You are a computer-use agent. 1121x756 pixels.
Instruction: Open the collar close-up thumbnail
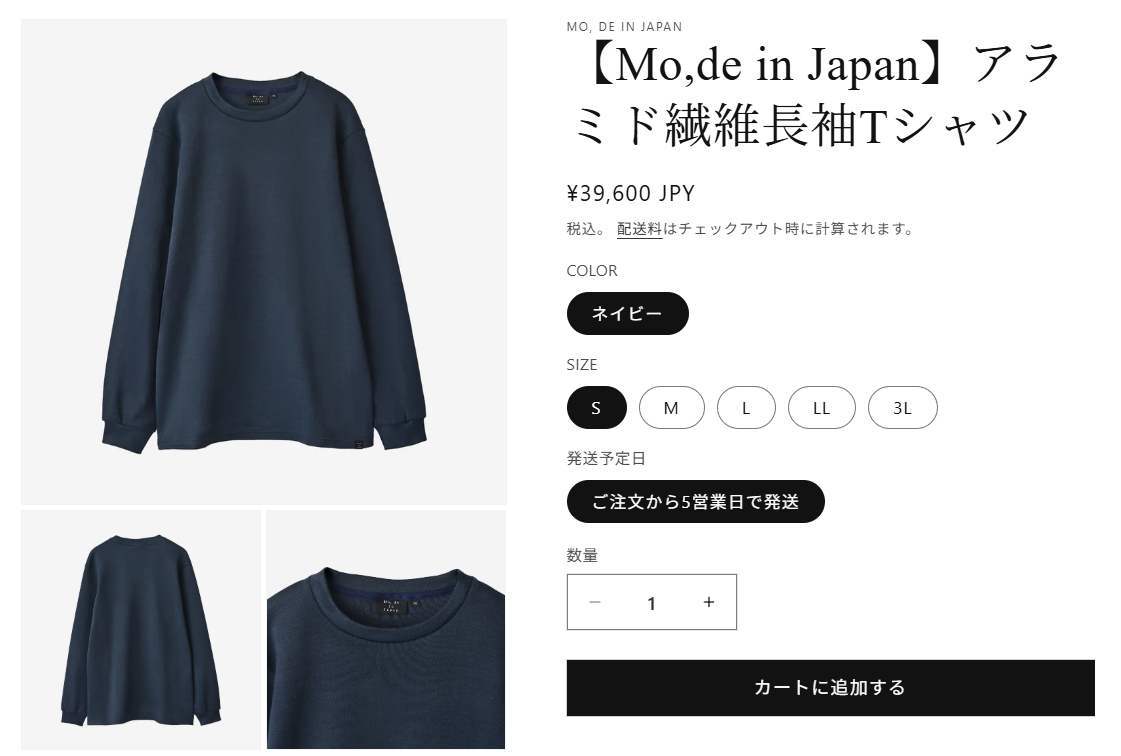[x=386, y=629]
